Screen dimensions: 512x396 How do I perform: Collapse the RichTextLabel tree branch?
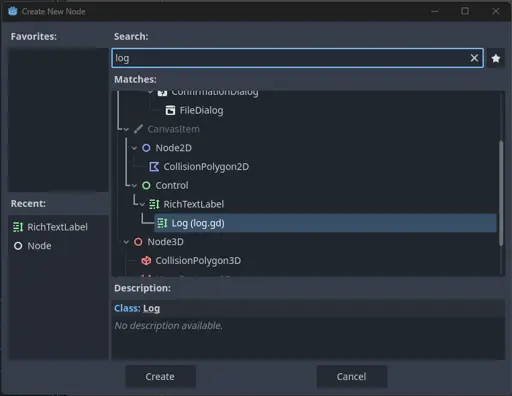142,204
